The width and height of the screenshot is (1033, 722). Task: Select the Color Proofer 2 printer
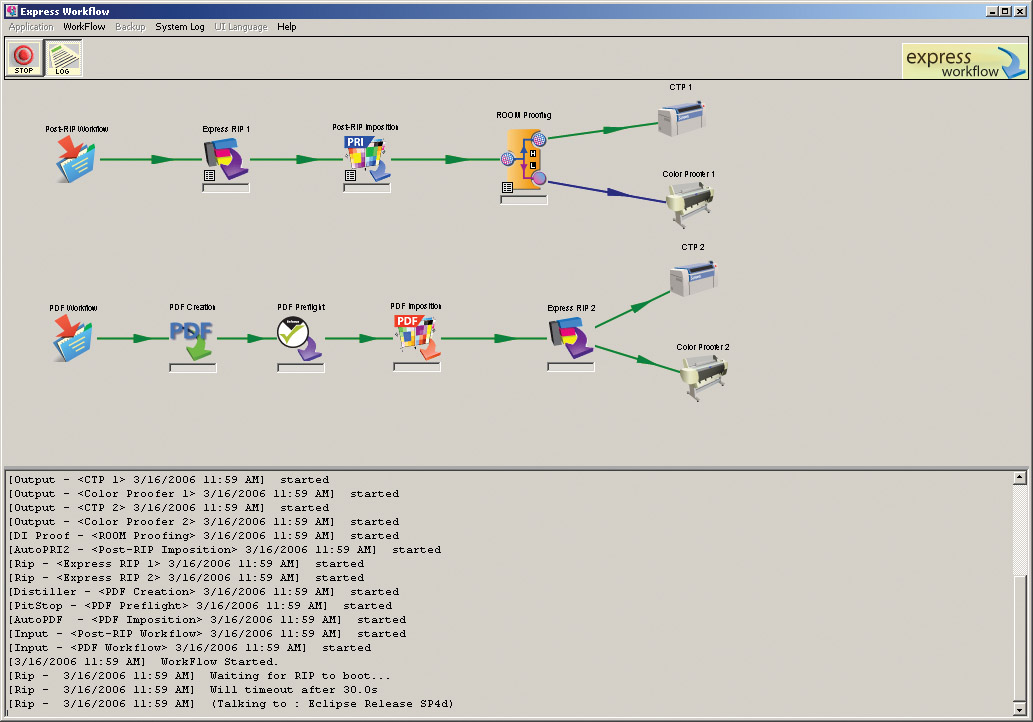coord(703,377)
